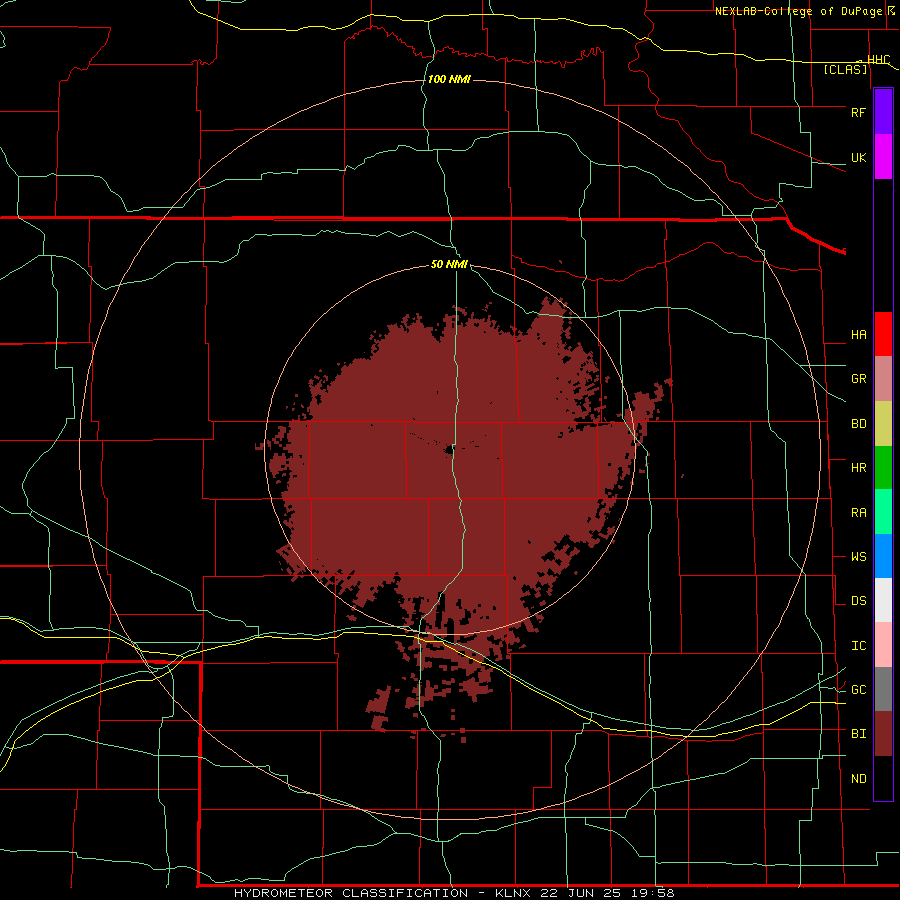Click the RF purple legend swatch
The height and width of the screenshot is (900, 900).
883,112
